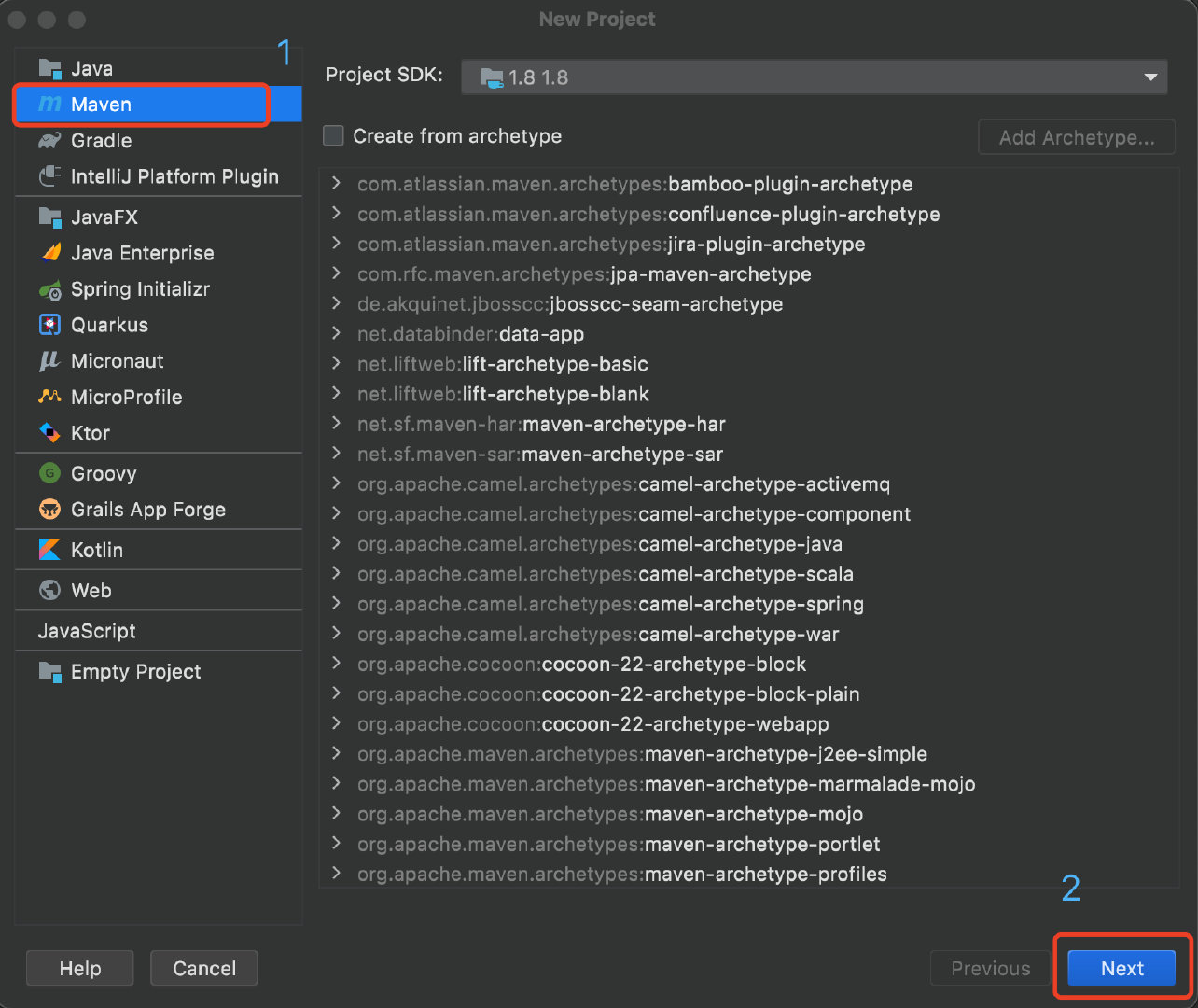Select Quarkus project type label

point(109,325)
